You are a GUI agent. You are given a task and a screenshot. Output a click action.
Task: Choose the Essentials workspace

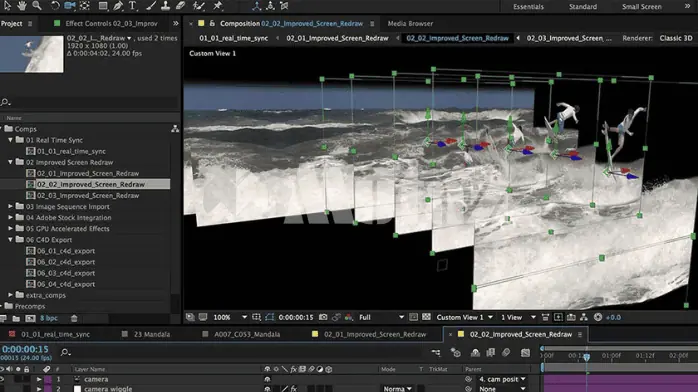[x=528, y=7]
